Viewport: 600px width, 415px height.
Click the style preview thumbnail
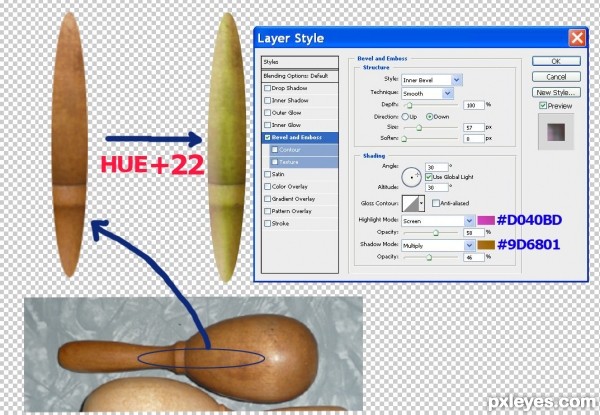(x=556, y=132)
